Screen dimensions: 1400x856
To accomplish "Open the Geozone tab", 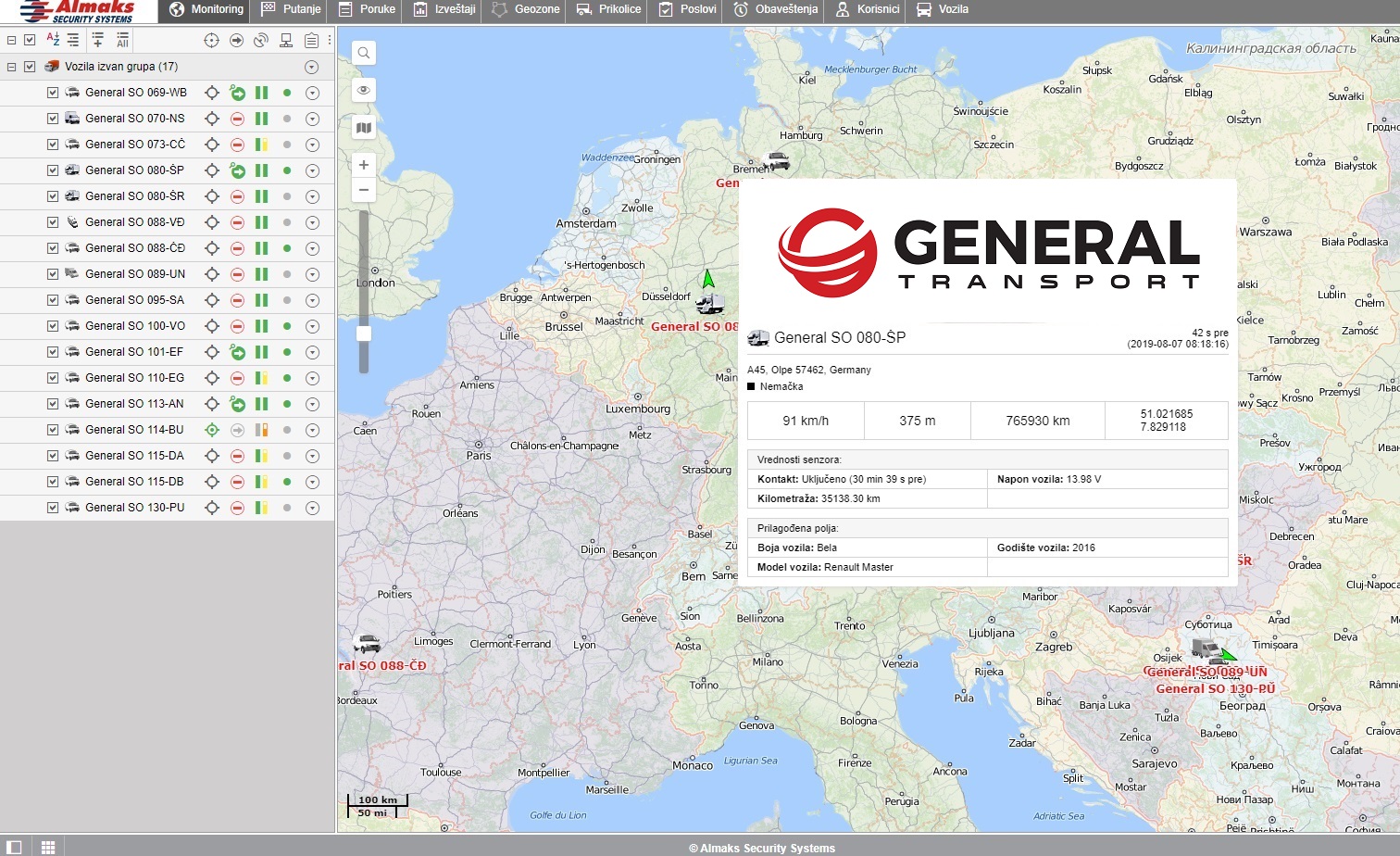I will click(x=525, y=9).
